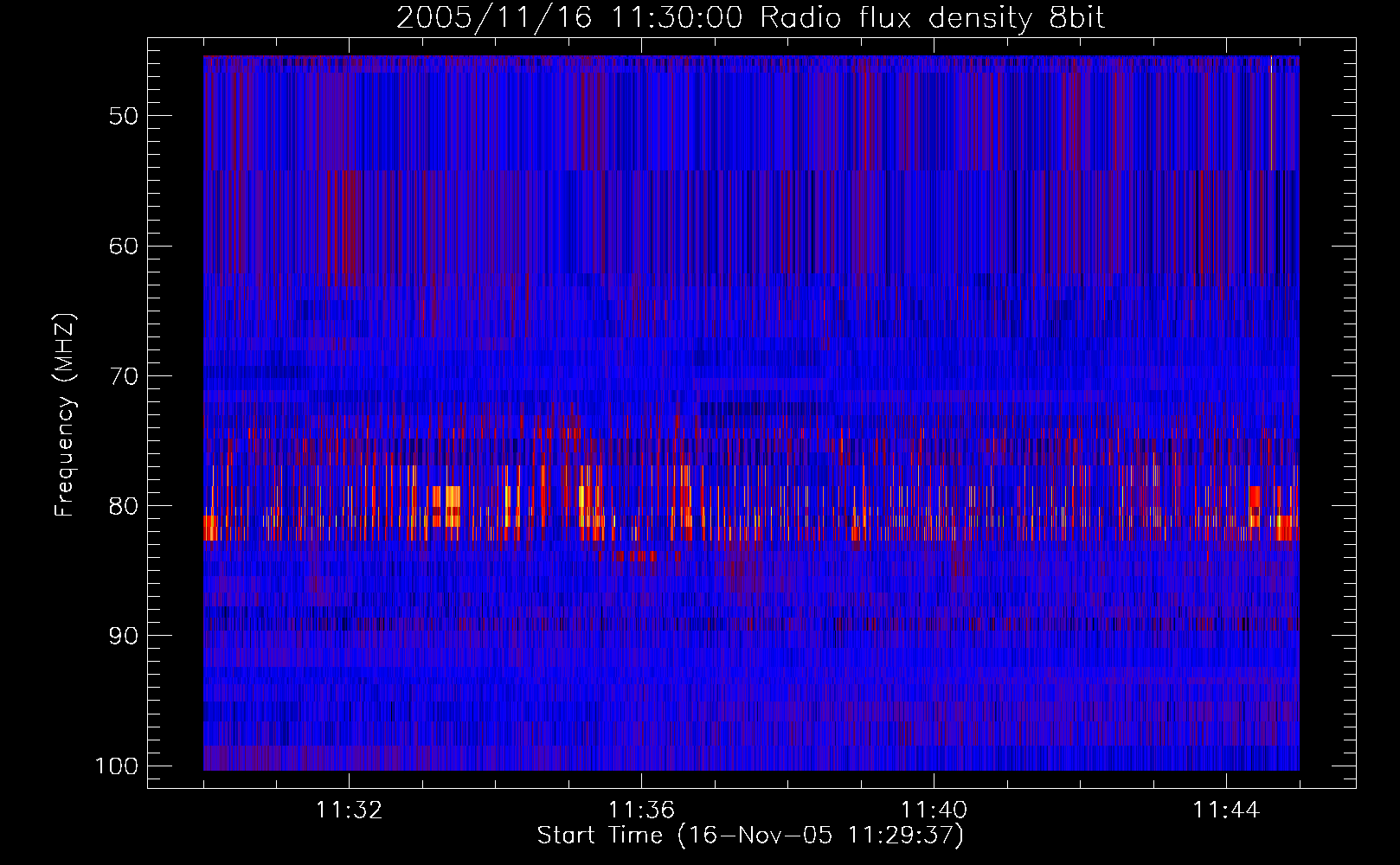
Task: Click the plot title '2005/11/16 11:30:00 Radio flux density 8bit'
Action: tap(750, 17)
